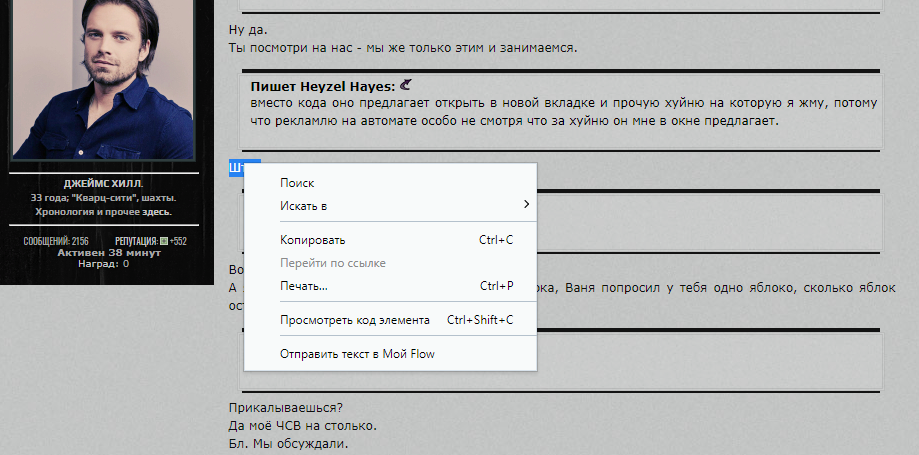The height and width of the screenshot is (455, 919).
Task: Click the 'Пишет Heyzel Hayes:' quote header
Action: coord(323,87)
